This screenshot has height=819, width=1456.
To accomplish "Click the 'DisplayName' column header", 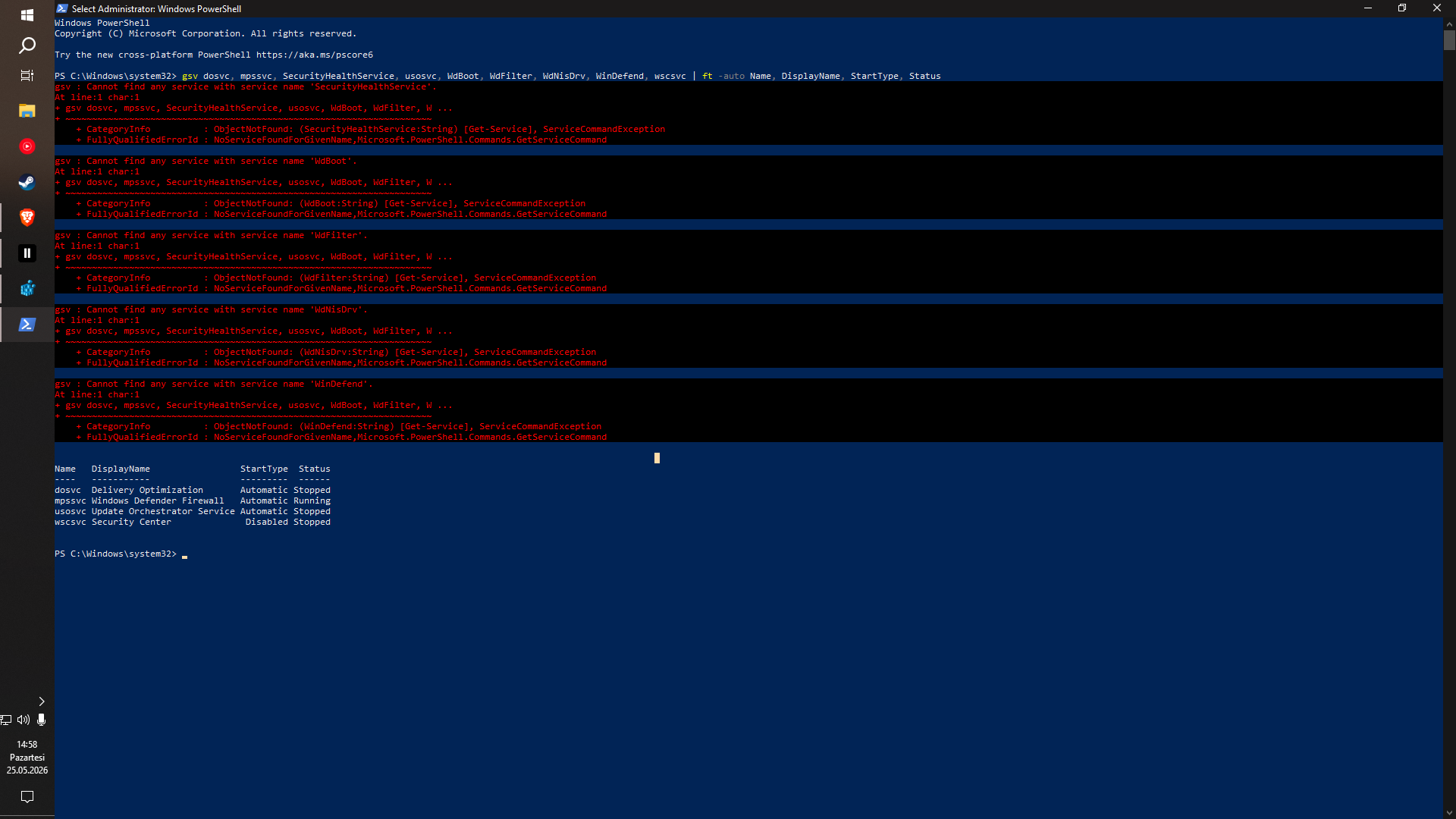I will pos(121,469).
